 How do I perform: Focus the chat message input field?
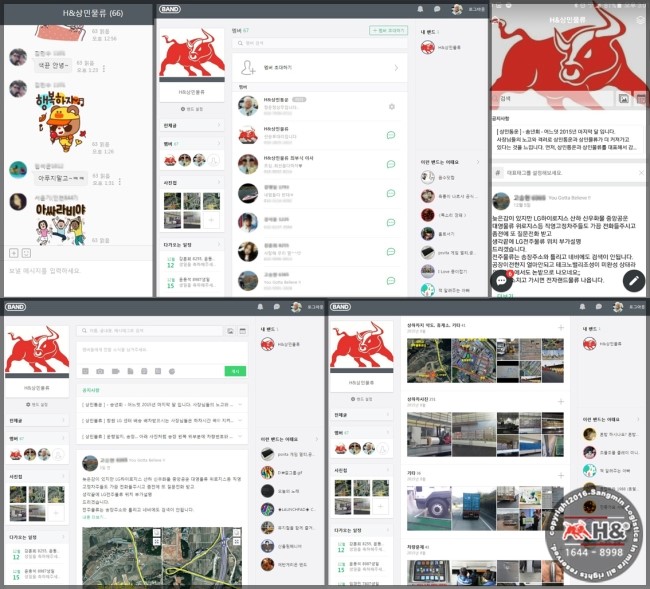click(78, 271)
